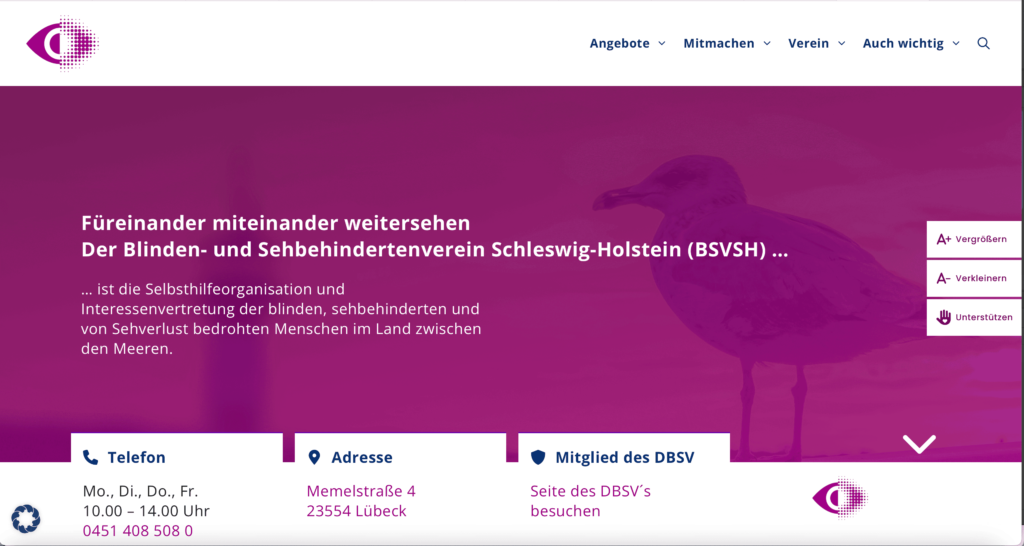Open the Auch wichtig menu
This screenshot has height=546, width=1024.
click(903, 43)
